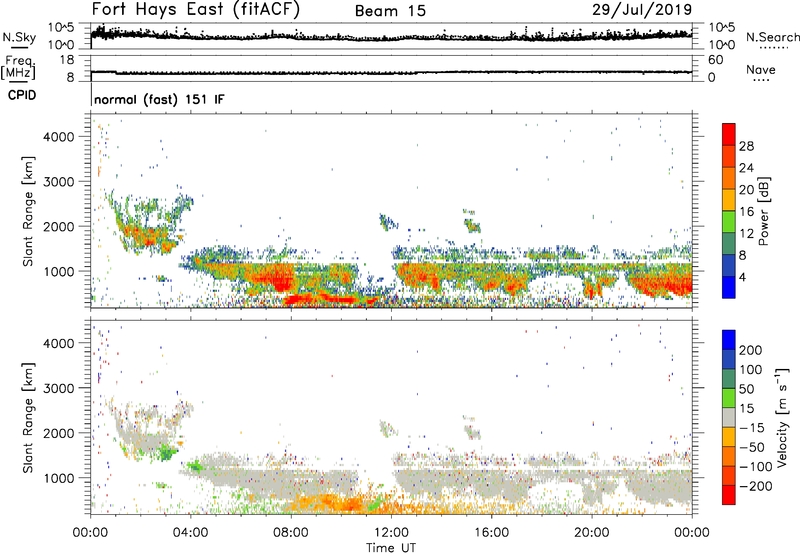This screenshot has width=800, height=554.
Task: Click the "16:00" time tick label
Action: tap(491, 533)
